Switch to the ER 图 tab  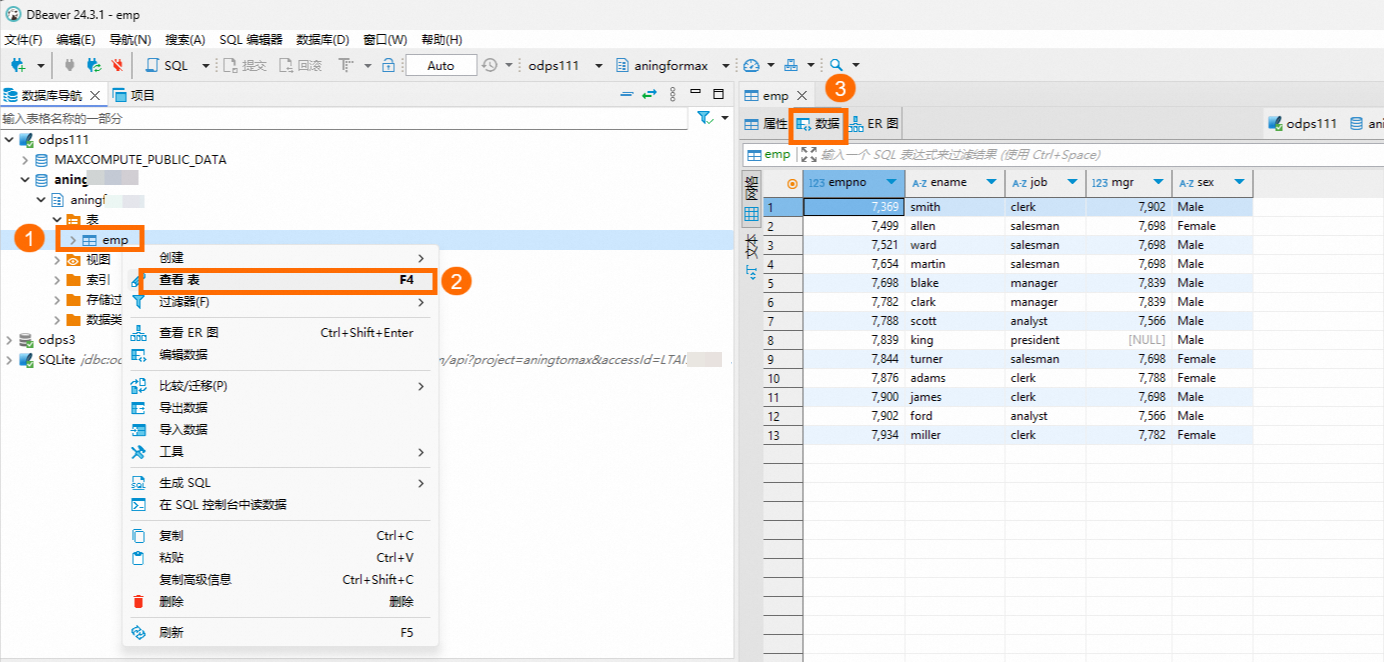coord(874,124)
